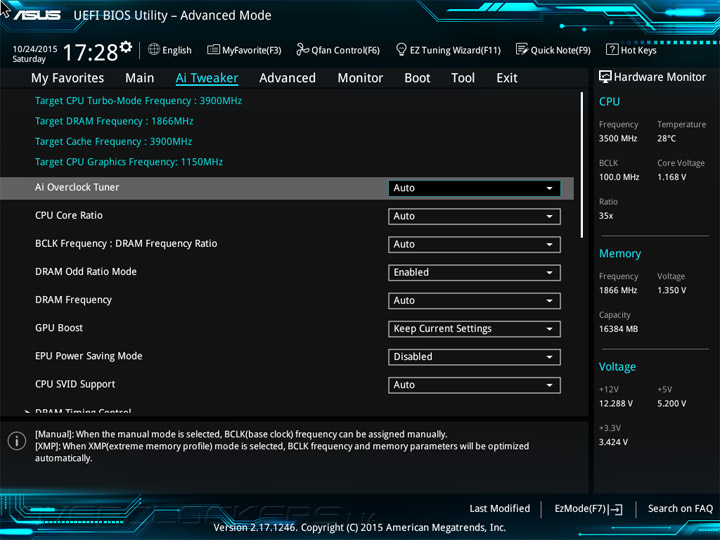Open Ai Overclock Tuner dropdown
The image size is (720, 540).
[474, 188]
